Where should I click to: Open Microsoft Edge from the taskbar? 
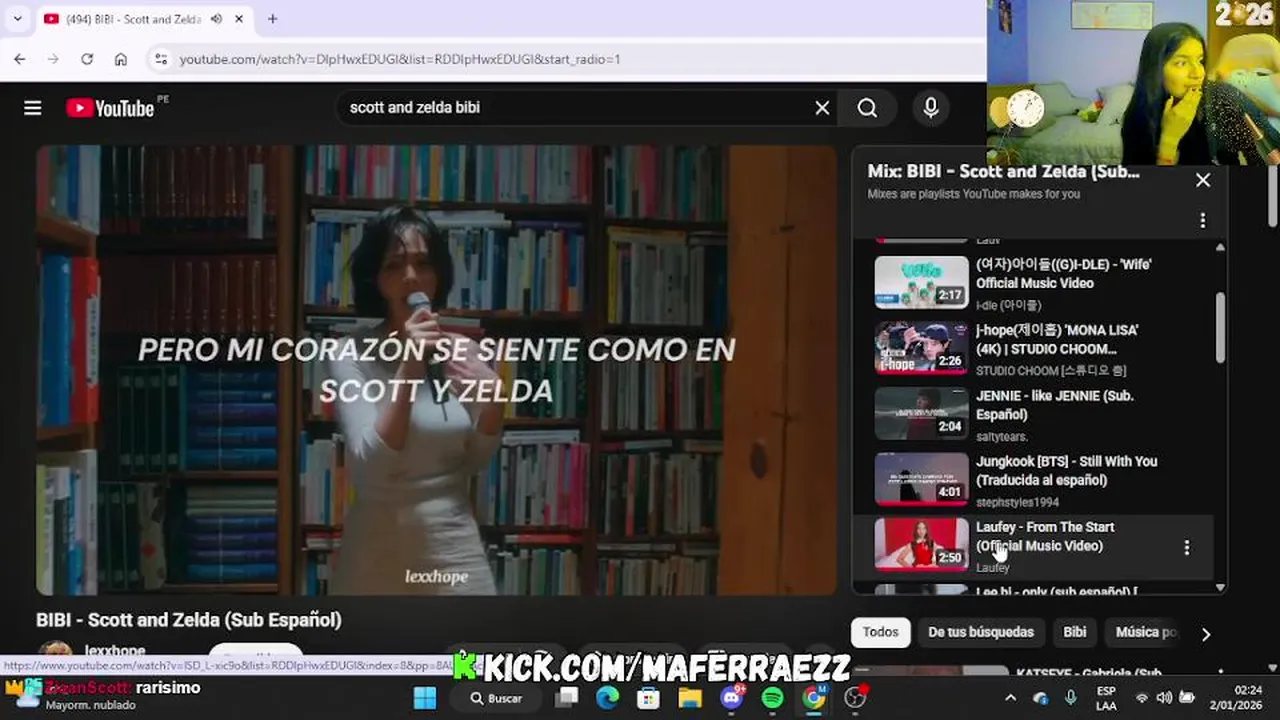(608, 698)
